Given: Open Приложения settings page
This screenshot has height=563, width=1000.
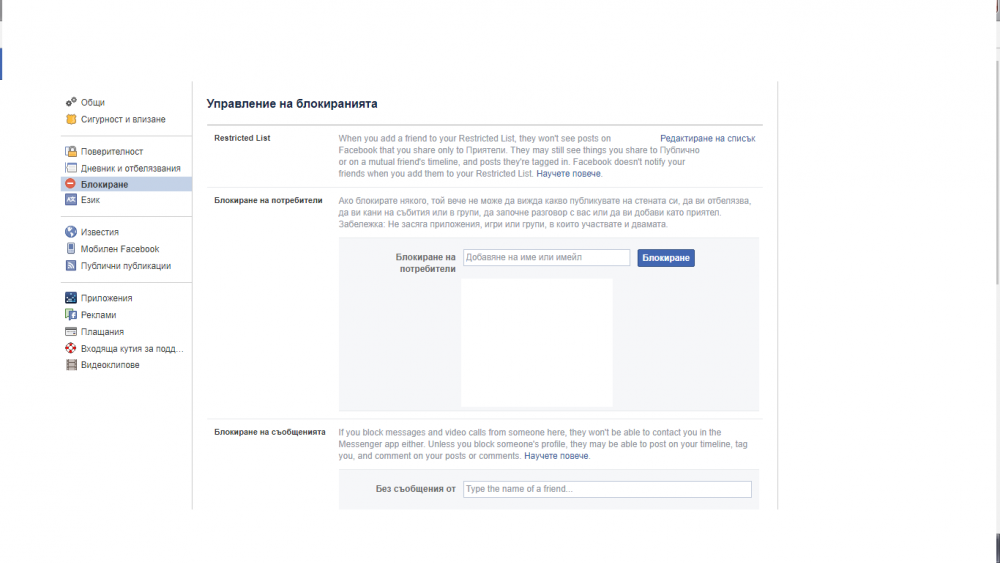Looking at the screenshot, I should pyautogui.click(x=107, y=298).
